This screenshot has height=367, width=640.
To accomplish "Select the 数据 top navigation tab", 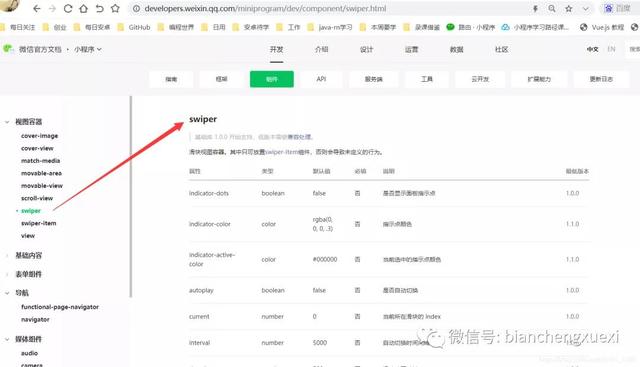I will pyautogui.click(x=456, y=49).
